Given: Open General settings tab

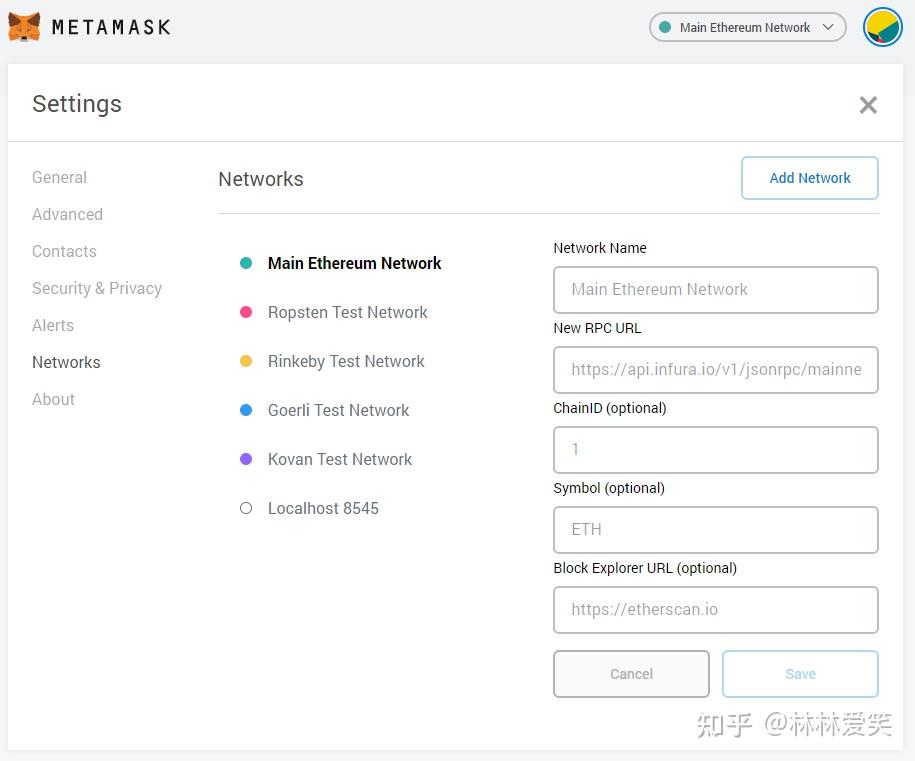Looking at the screenshot, I should (60, 177).
